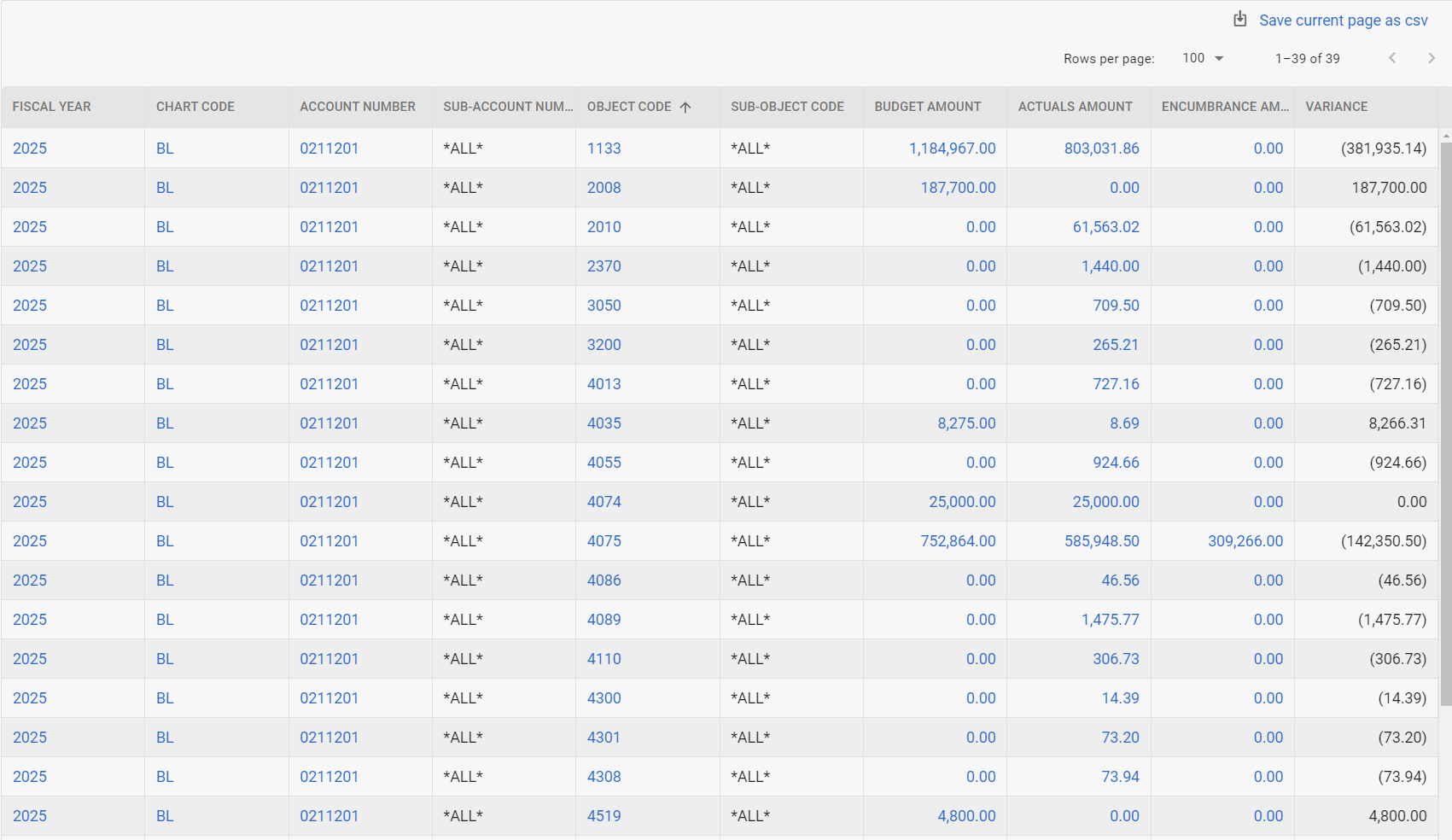This screenshot has width=1452, height=840.
Task: Click actuals amount 1,440.00
Action: 1110,266
